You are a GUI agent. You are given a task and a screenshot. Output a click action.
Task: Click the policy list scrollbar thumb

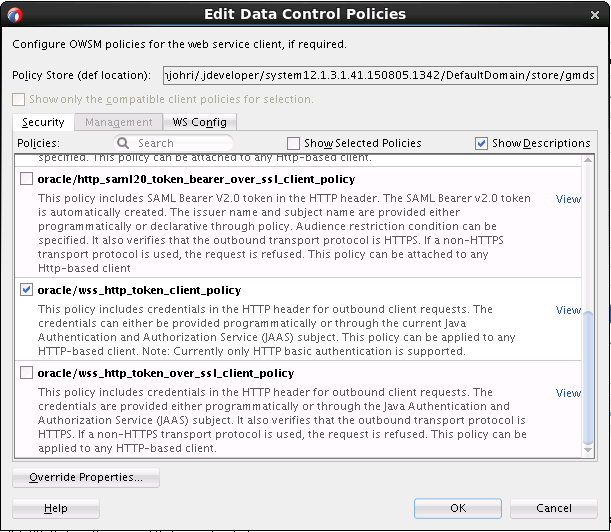click(x=588, y=376)
